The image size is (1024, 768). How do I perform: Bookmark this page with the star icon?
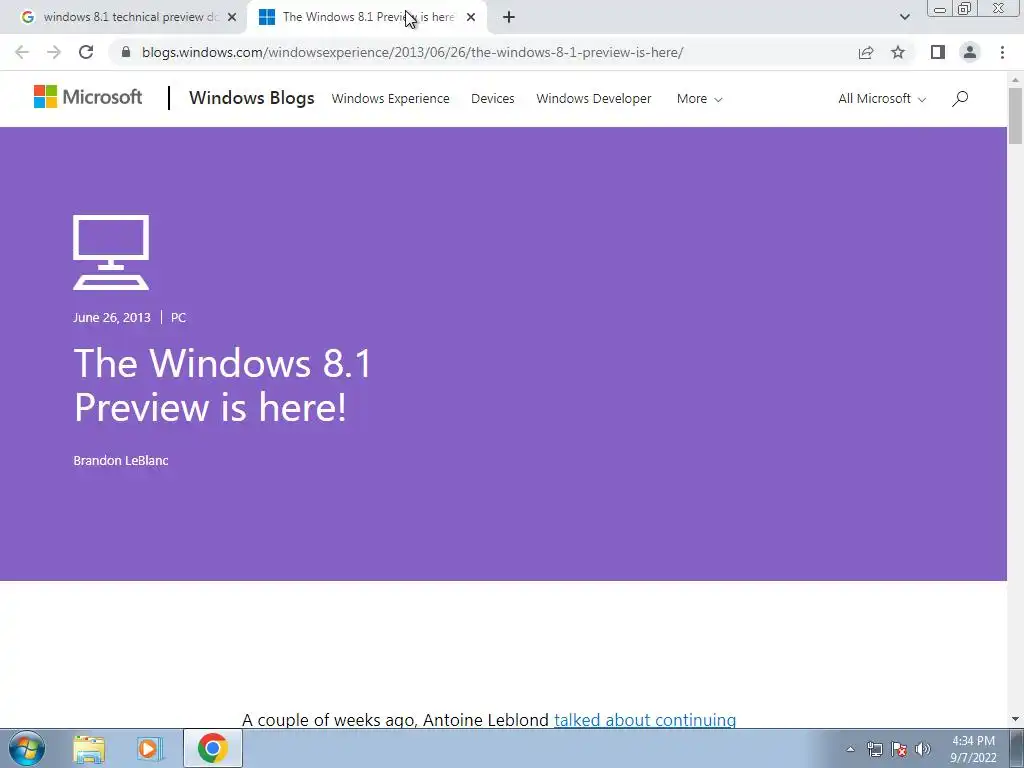pos(899,52)
